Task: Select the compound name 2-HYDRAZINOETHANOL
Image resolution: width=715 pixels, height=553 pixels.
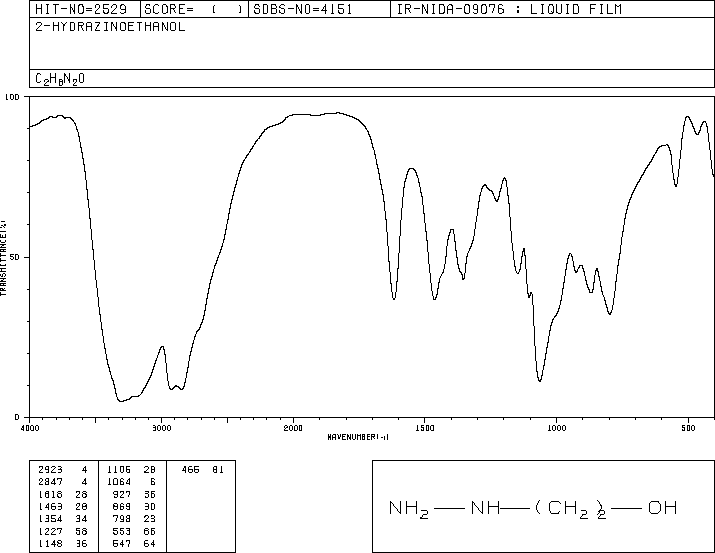Action: [x=110, y=27]
